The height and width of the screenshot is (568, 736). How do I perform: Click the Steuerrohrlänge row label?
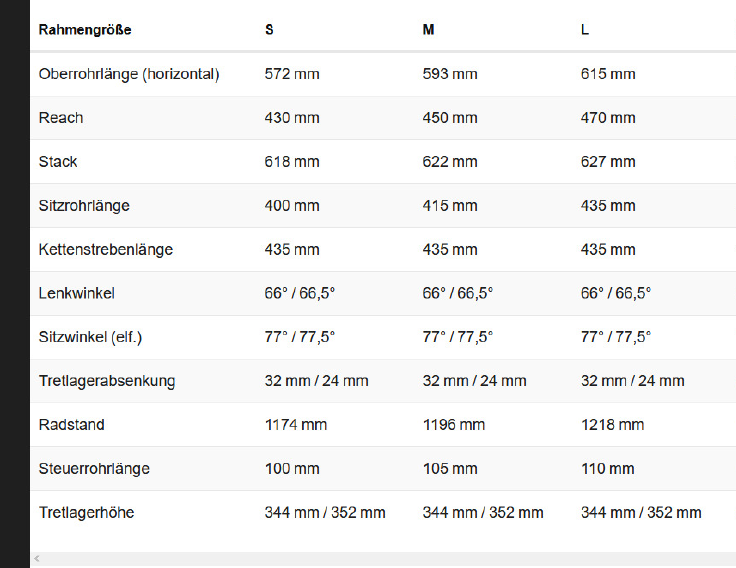(x=94, y=468)
